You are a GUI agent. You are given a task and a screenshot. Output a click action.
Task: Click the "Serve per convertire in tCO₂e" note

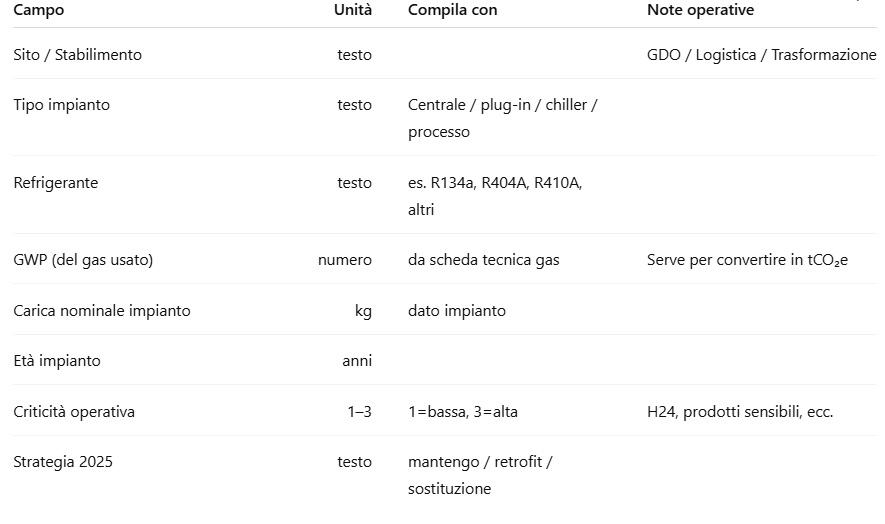click(747, 260)
